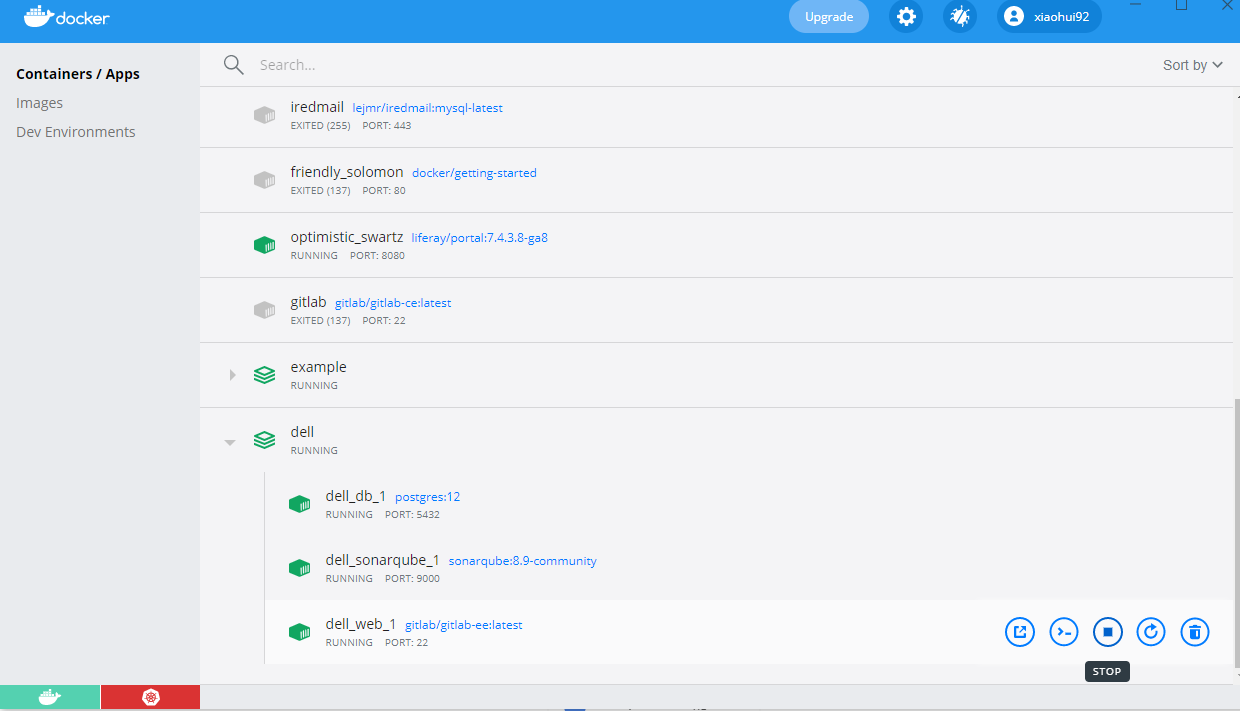Click the dell_web_1 container icon
Screen dimensions: 1240x711
point(299,632)
